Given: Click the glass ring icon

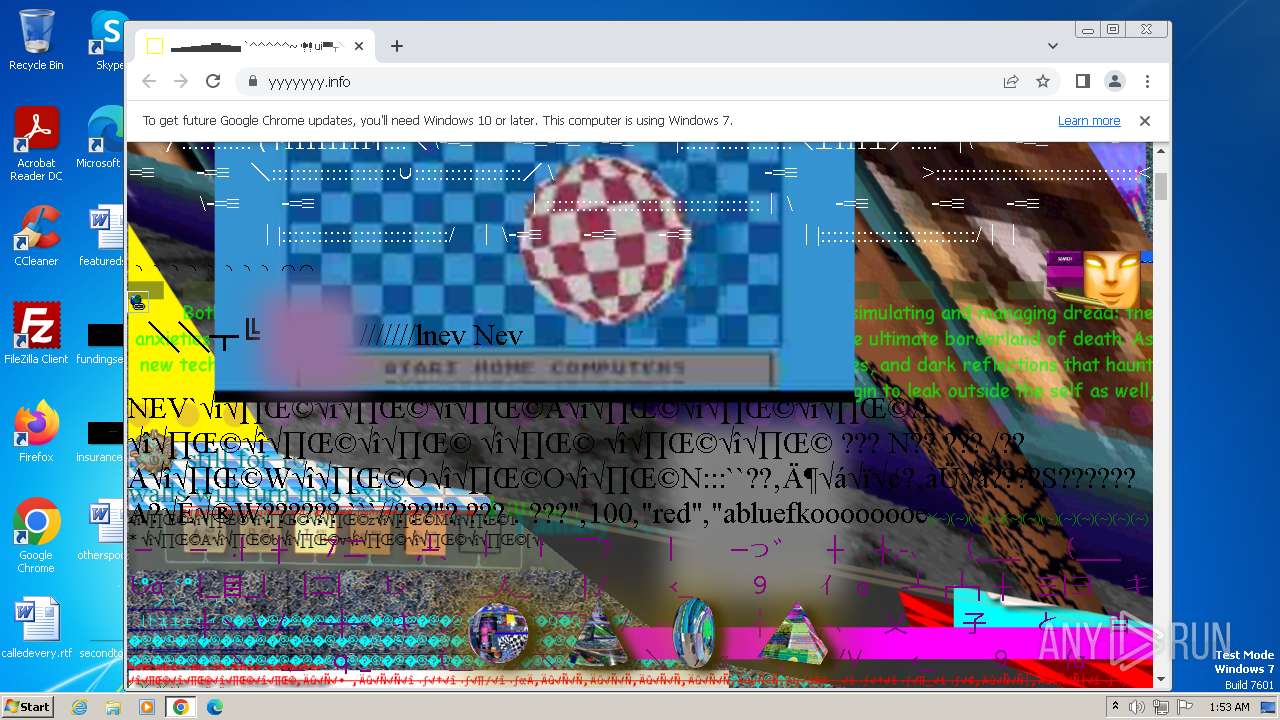Looking at the screenshot, I should [x=693, y=632].
